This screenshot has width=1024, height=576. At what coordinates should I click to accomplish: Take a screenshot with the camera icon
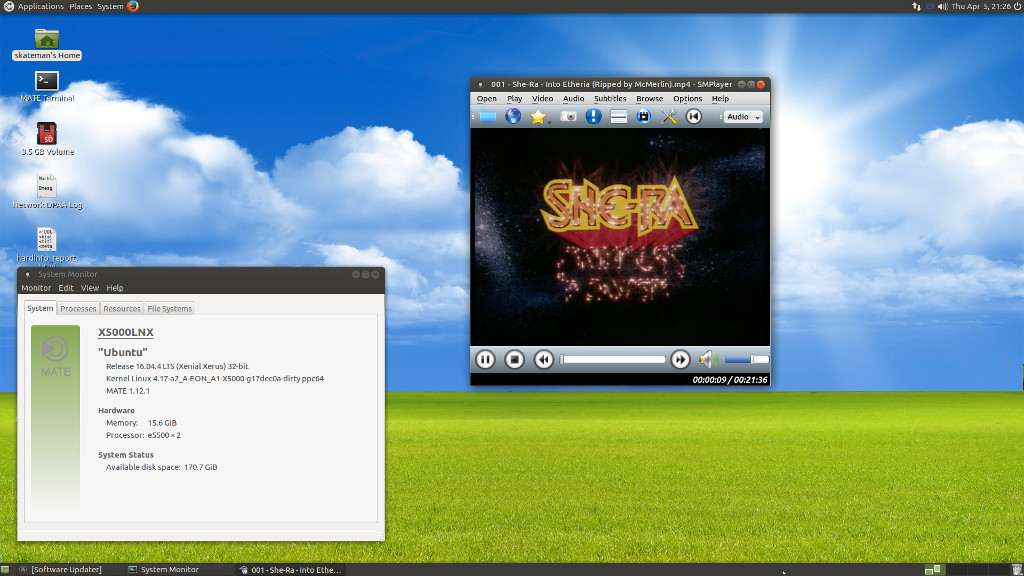coord(568,116)
